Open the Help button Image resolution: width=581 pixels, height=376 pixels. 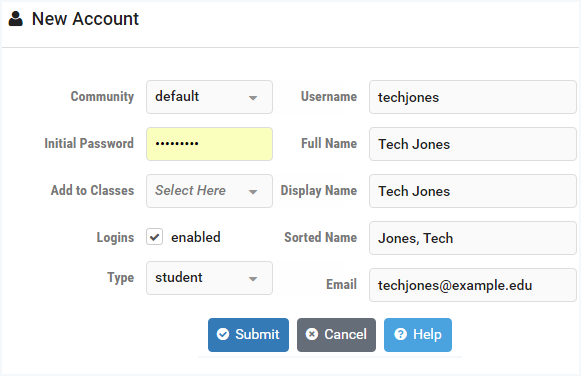(x=418, y=335)
